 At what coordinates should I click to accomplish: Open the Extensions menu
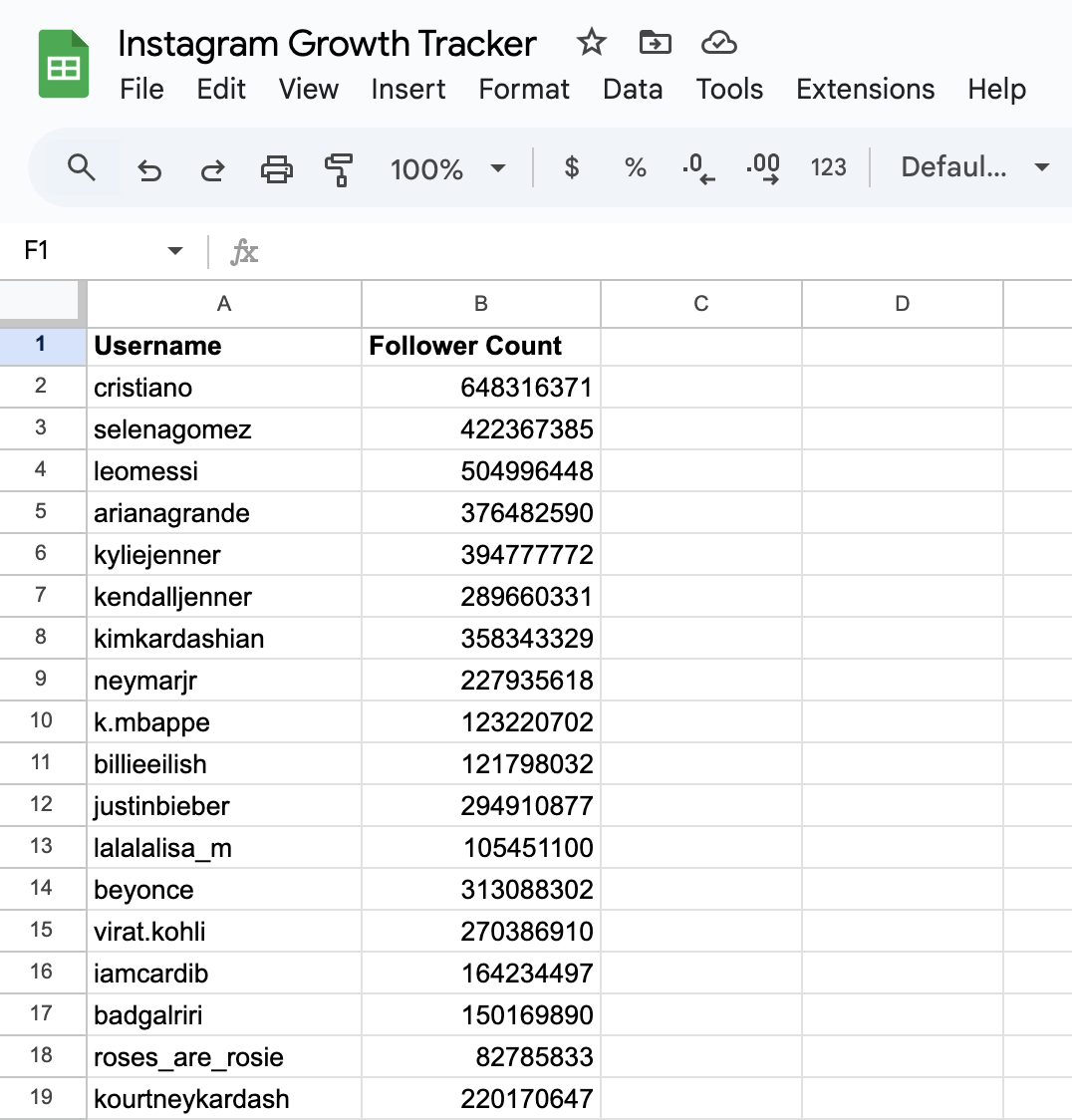(x=865, y=89)
